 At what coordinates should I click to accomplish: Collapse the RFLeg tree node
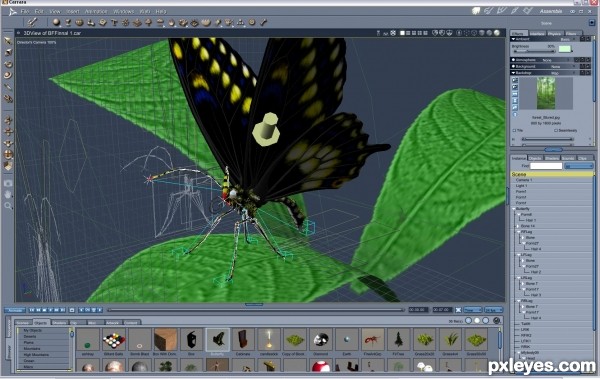point(519,232)
